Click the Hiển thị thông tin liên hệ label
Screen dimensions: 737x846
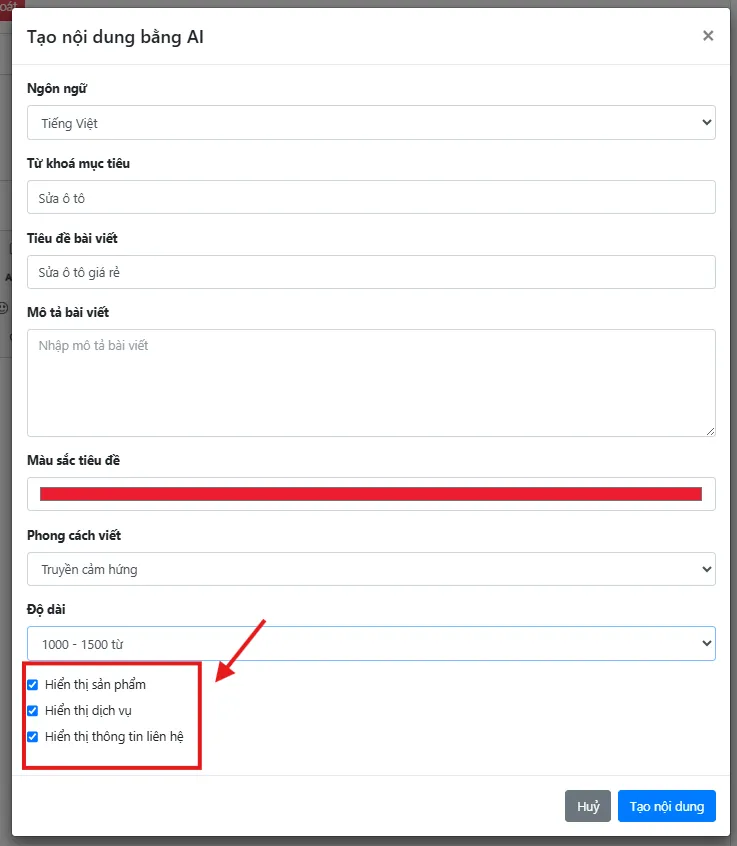pyautogui.click(x=114, y=736)
